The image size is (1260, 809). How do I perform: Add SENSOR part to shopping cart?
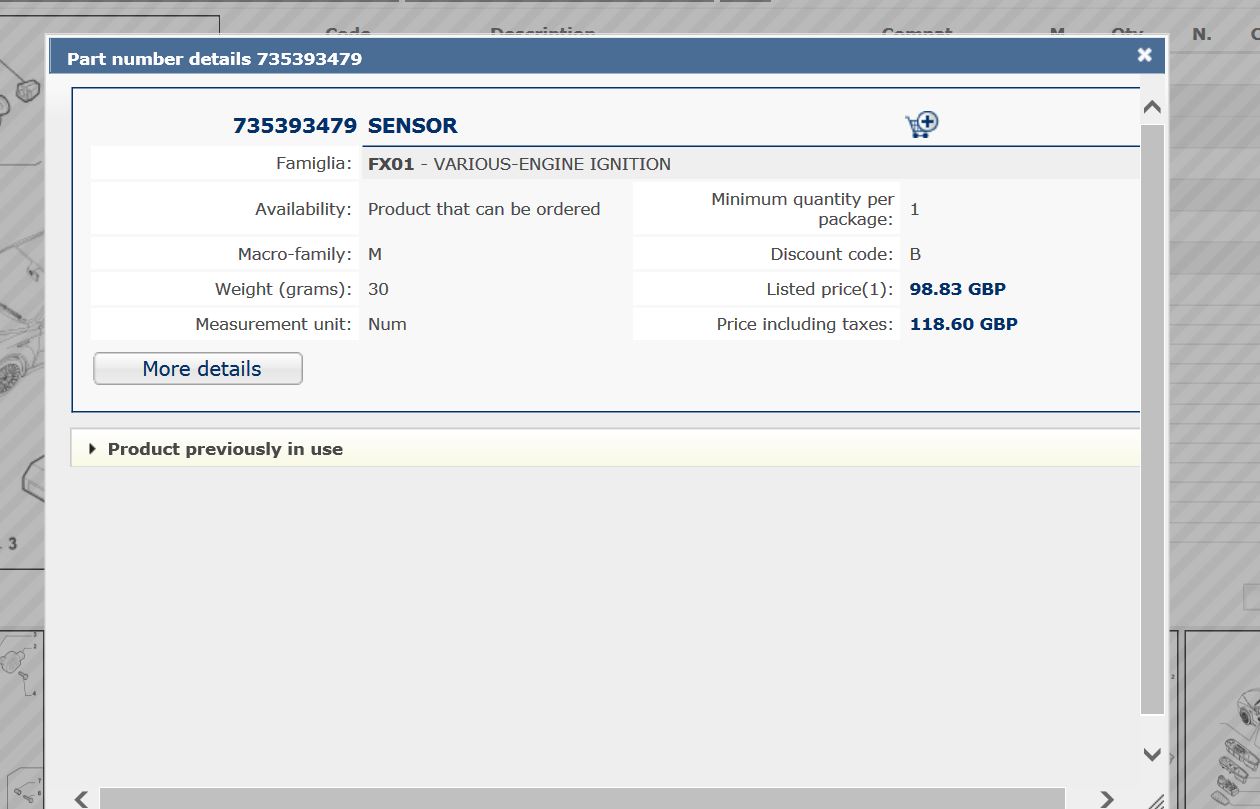point(921,125)
